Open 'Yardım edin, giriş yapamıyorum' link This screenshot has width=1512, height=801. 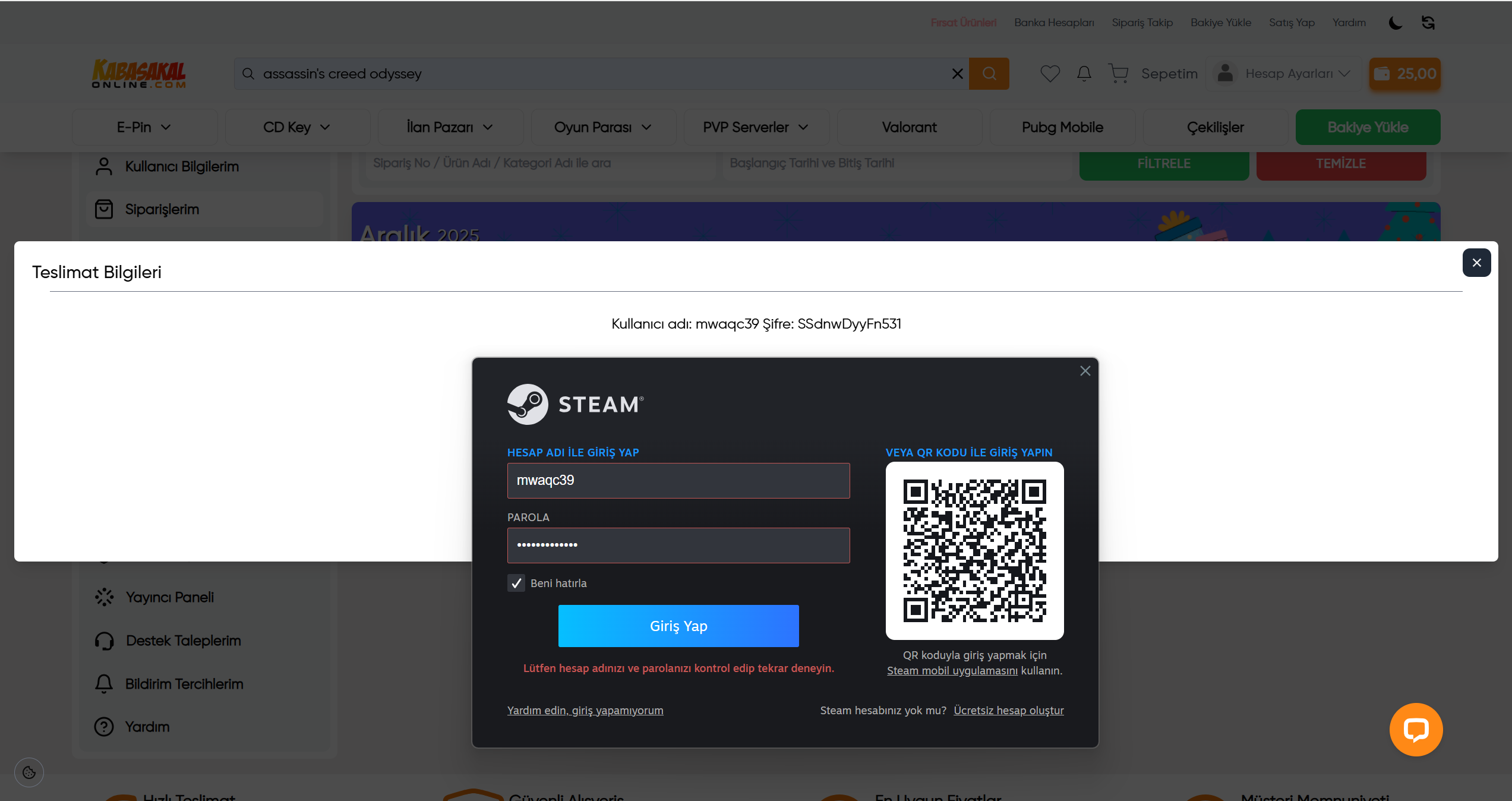tap(585, 711)
